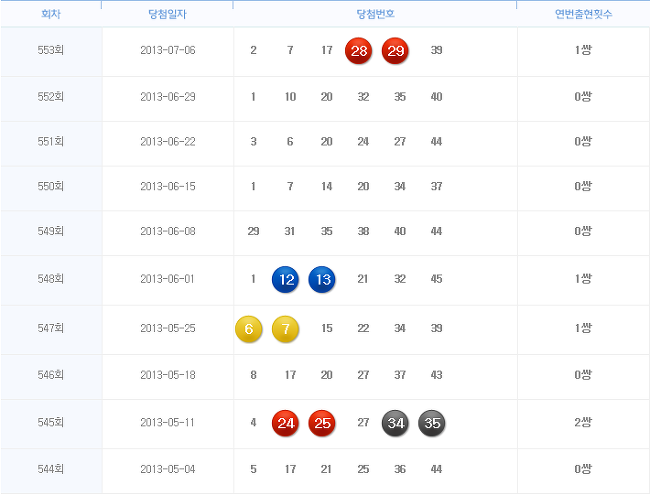Select round 553회 cell
The height and width of the screenshot is (495, 650).
point(51,50)
